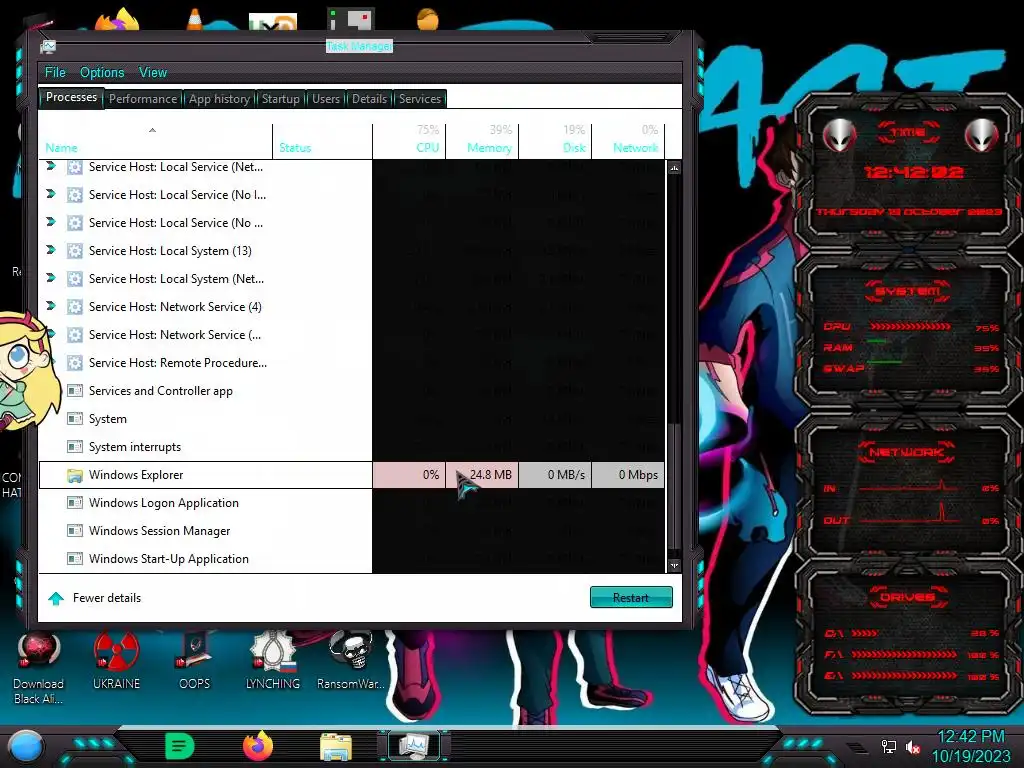
Task: Switch to the App history tab
Action: click(x=219, y=99)
